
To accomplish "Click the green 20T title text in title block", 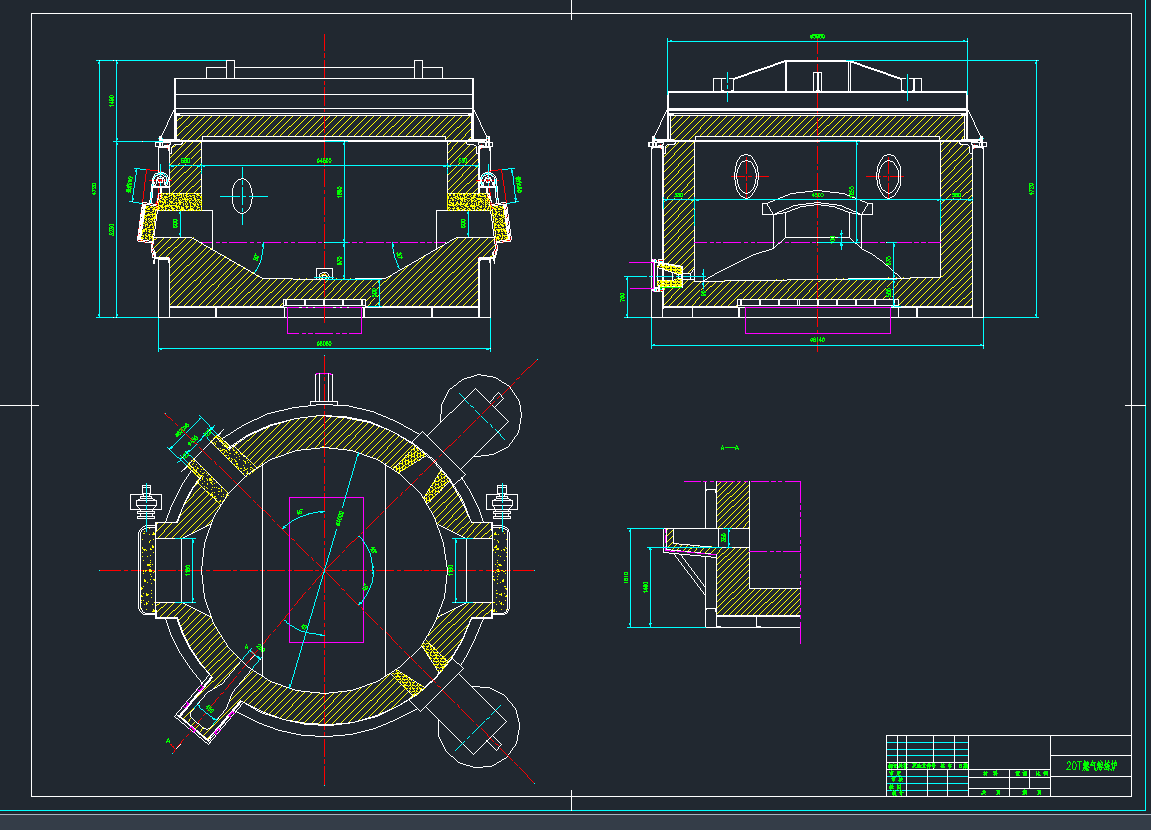I will pyautogui.click(x=1091, y=767).
